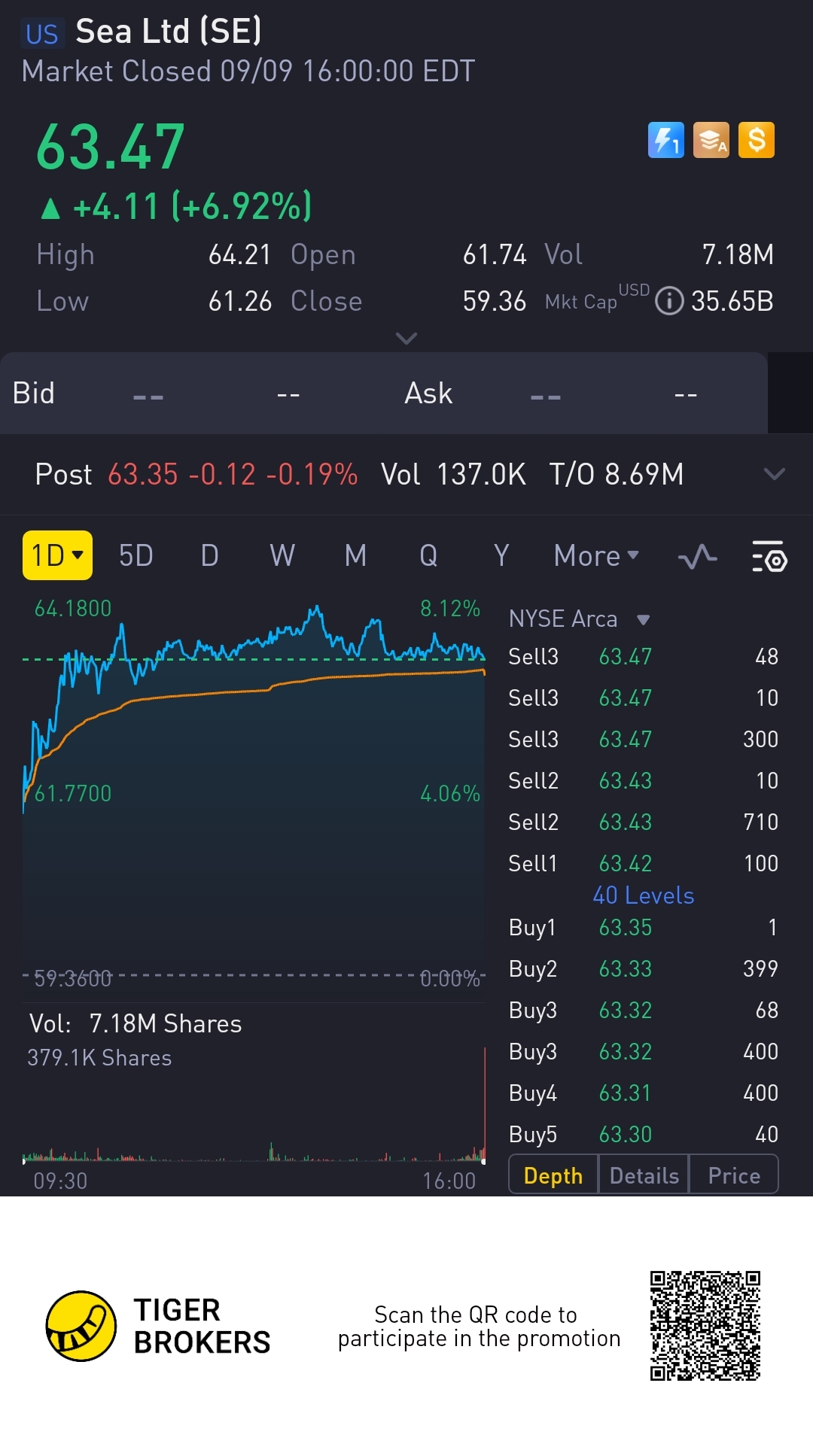Open the NYSE Arca exchange dropdown
The height and width of the screenshot is (1456, 813).
point(579,619)
